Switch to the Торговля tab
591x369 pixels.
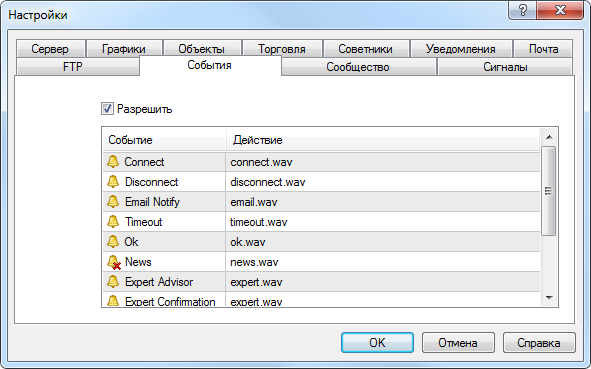click(x=282, y=49)
